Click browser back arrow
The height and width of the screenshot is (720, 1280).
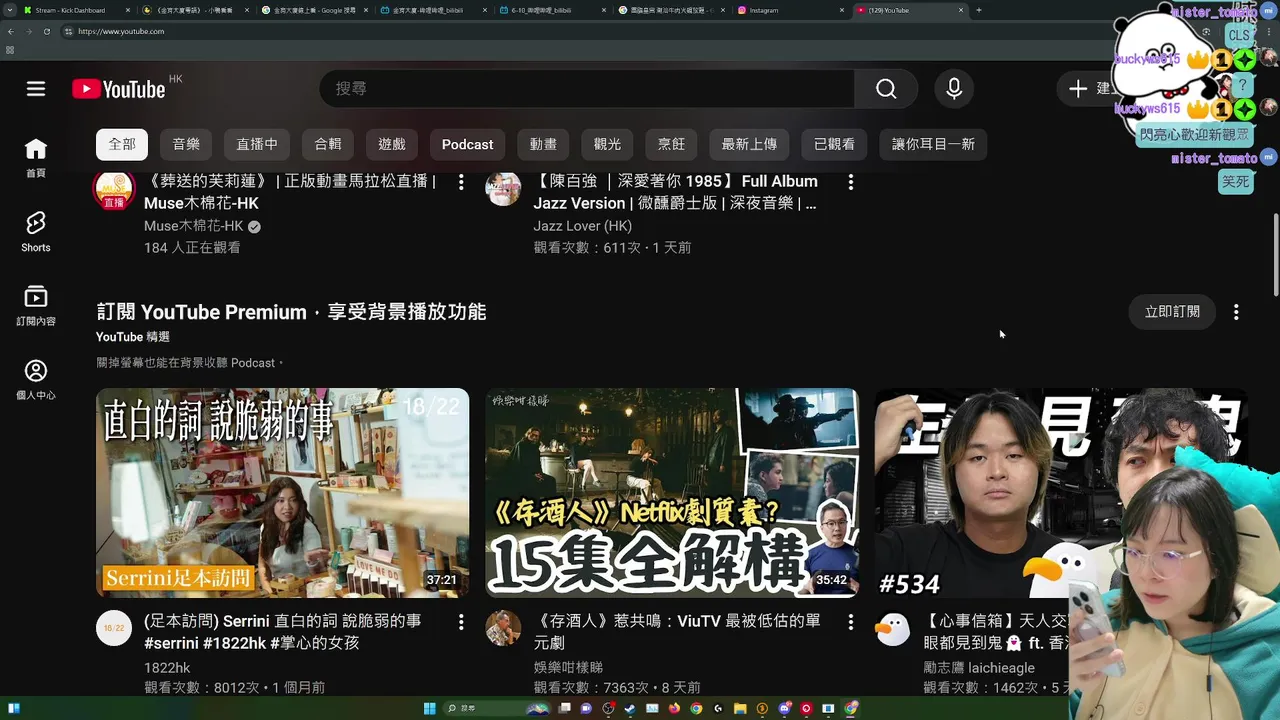11,31
